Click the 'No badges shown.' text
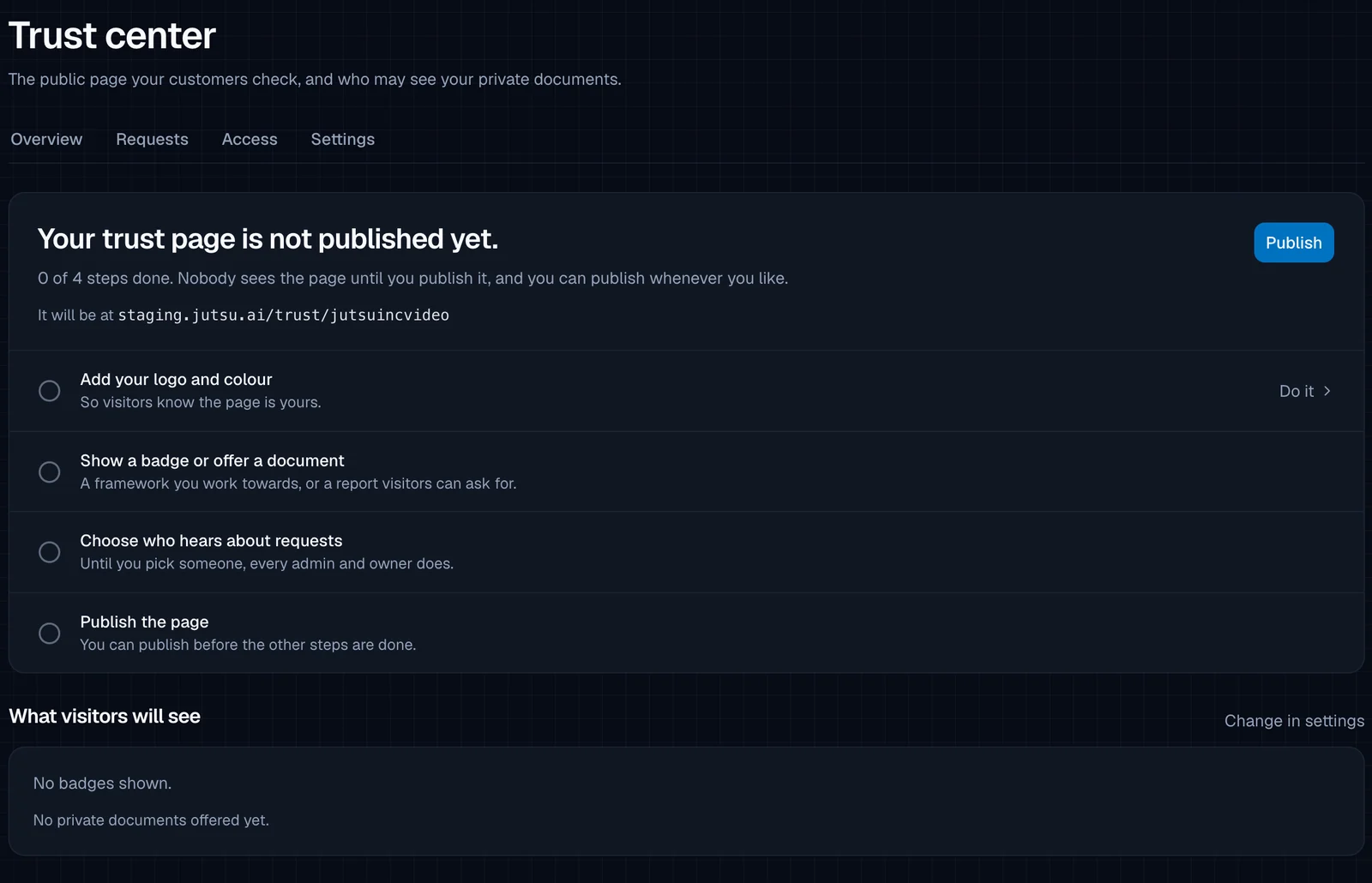Viewport: 1372px width, 883px height. (102, 783)
